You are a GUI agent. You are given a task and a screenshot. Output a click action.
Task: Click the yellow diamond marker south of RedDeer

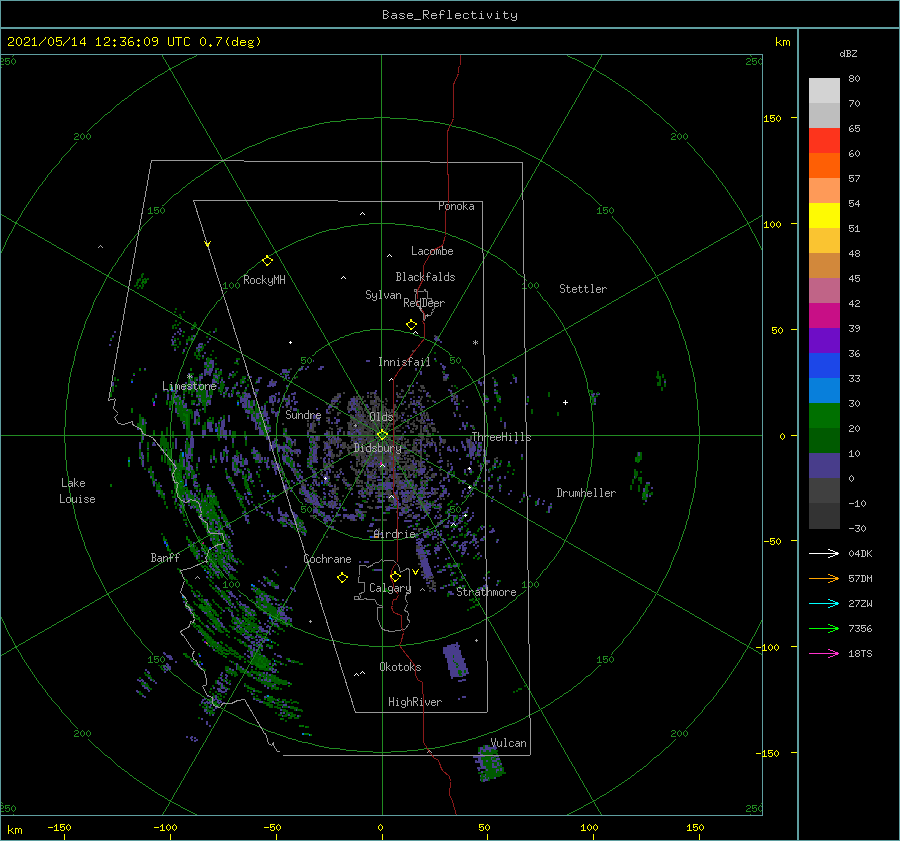tap(411, 324)
